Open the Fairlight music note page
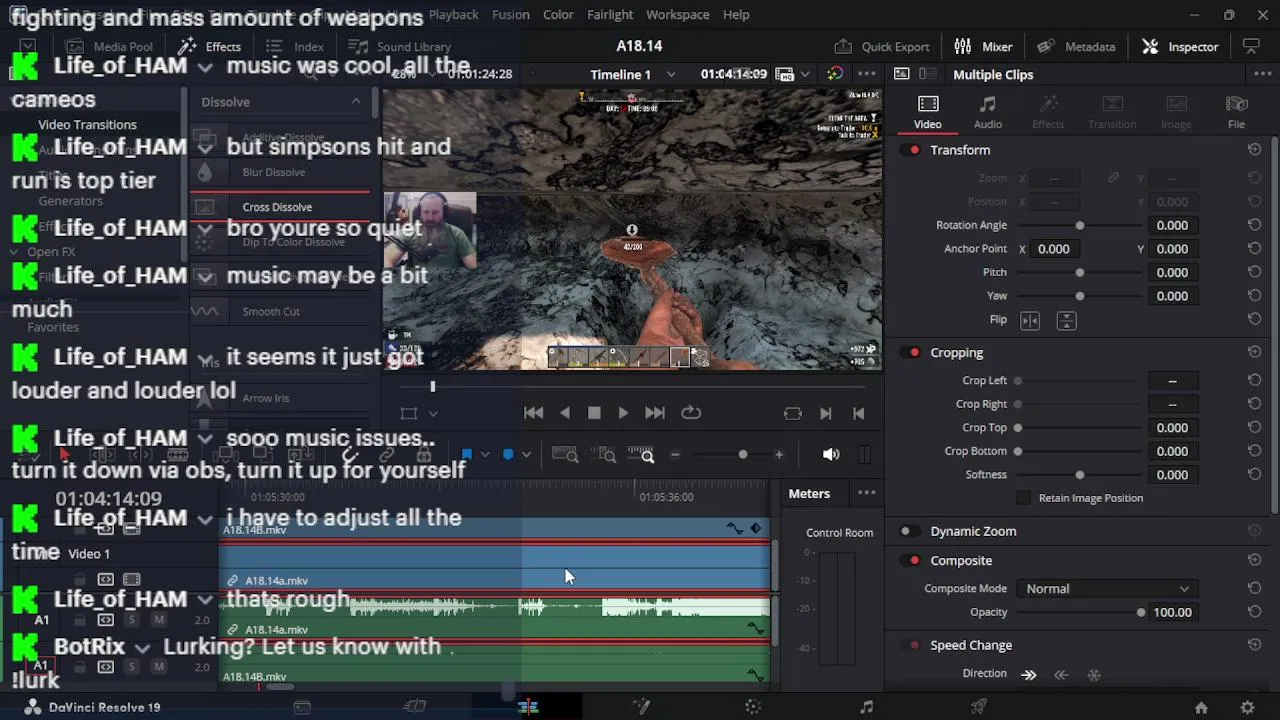 866,707
